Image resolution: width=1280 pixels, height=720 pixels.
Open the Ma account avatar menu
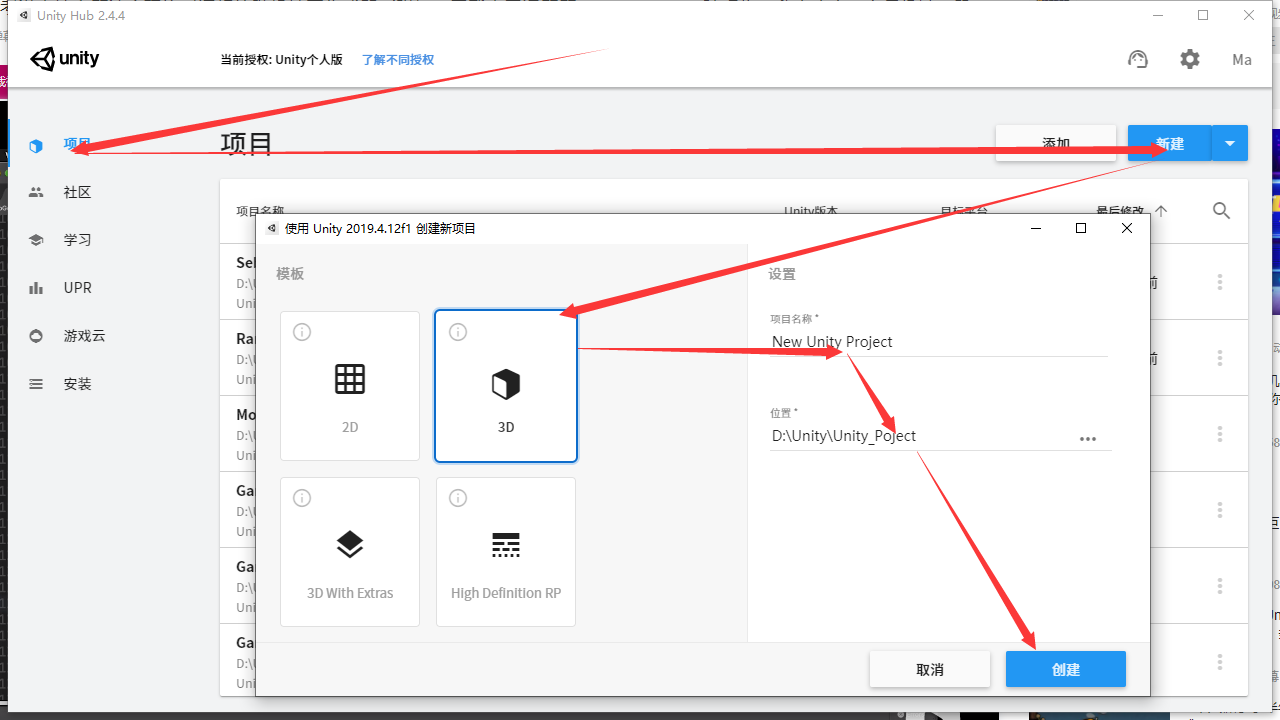[1241, 59]
